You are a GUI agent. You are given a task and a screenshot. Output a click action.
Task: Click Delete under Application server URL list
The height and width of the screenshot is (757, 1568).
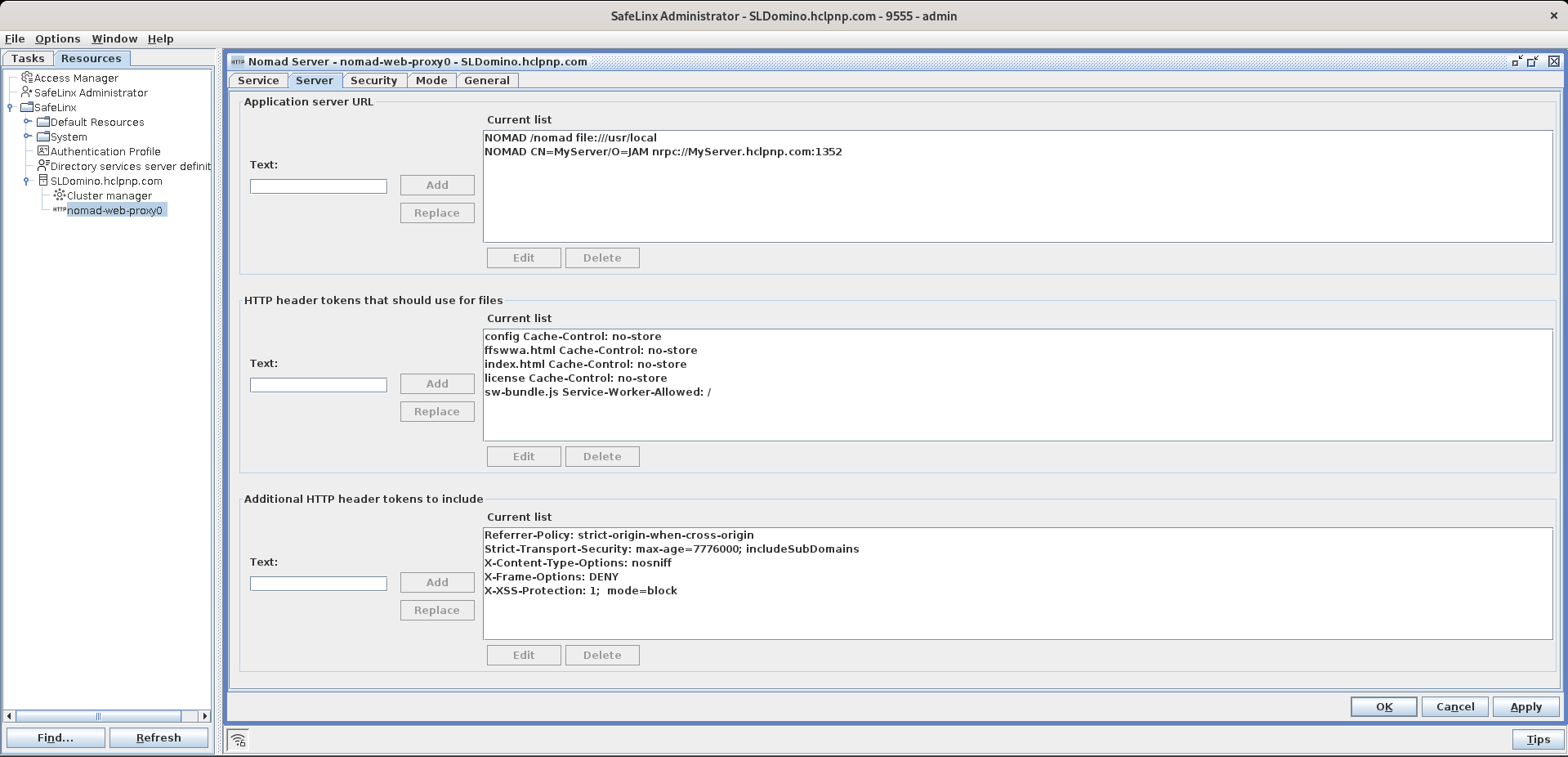[x=602, y=258]
